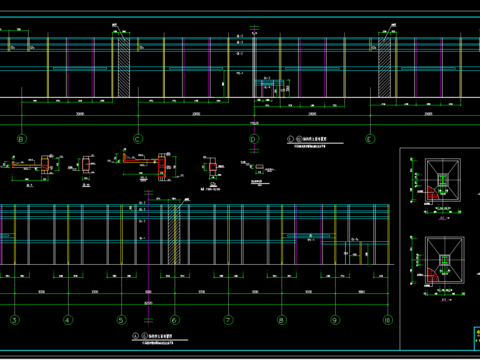The width and height of the screenshot is (480, 360).
Task: Click hatched column near axis E
Action: coord(384,67)
